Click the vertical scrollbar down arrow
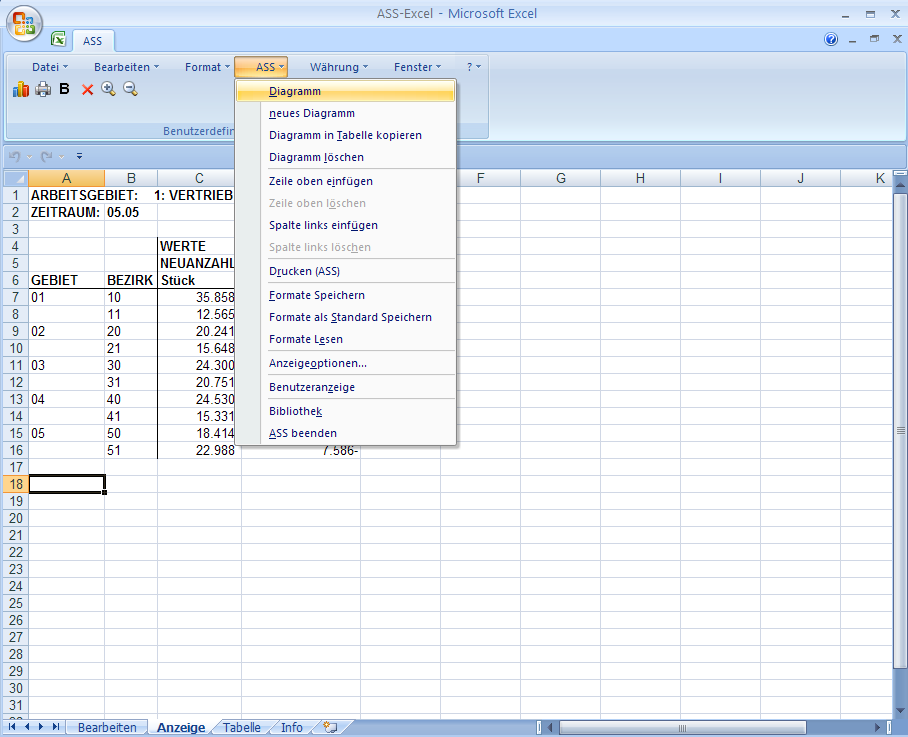Screen dimensions: 908x737 900,711
